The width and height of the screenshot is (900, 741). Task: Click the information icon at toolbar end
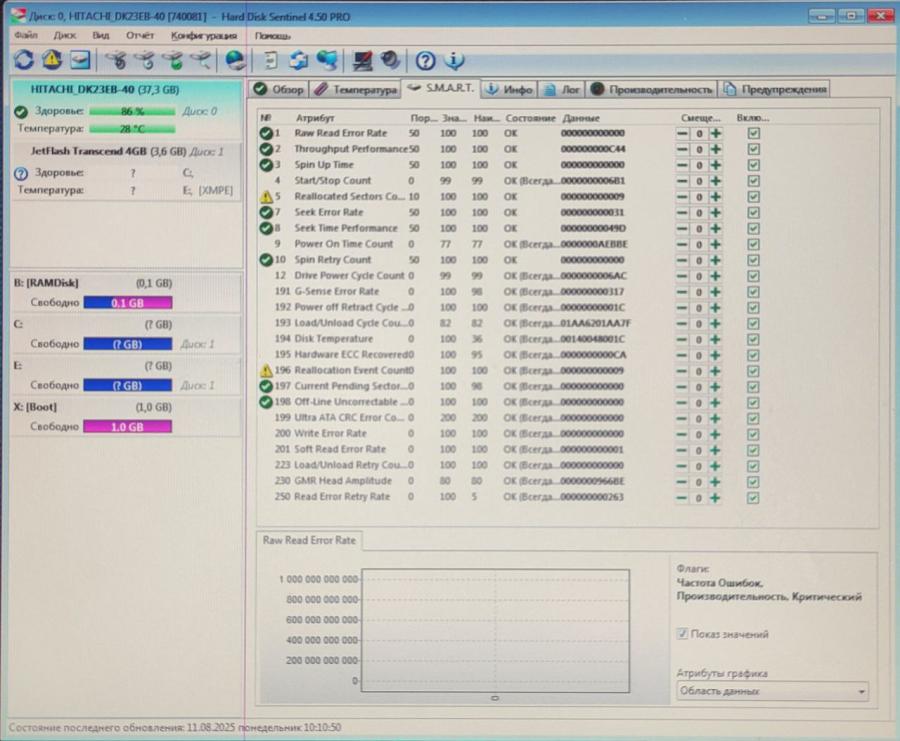point(450,60)
